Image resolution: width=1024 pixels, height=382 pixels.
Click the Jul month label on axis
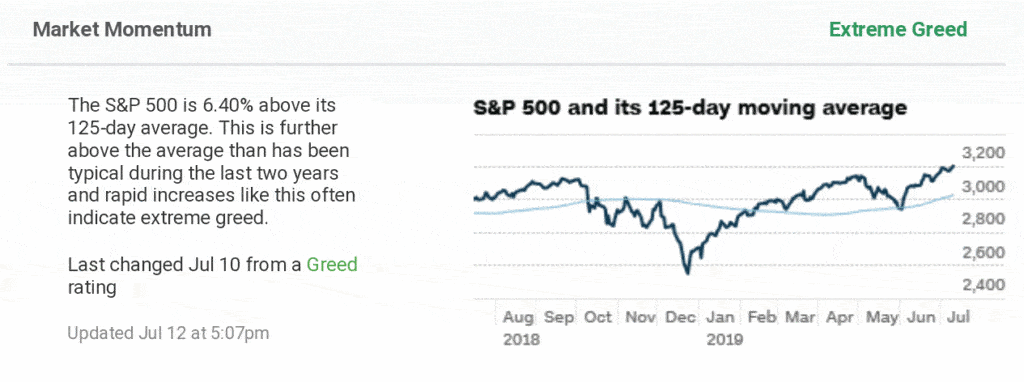959,318
